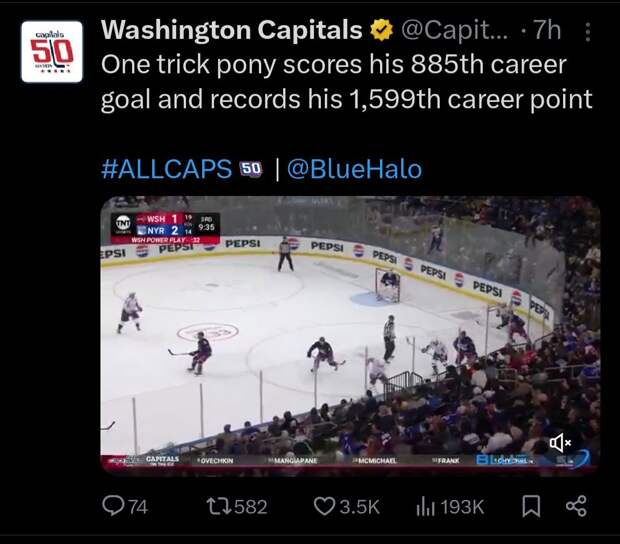
Task: Open the three-dot more options menu
Action: coord(588,32)
